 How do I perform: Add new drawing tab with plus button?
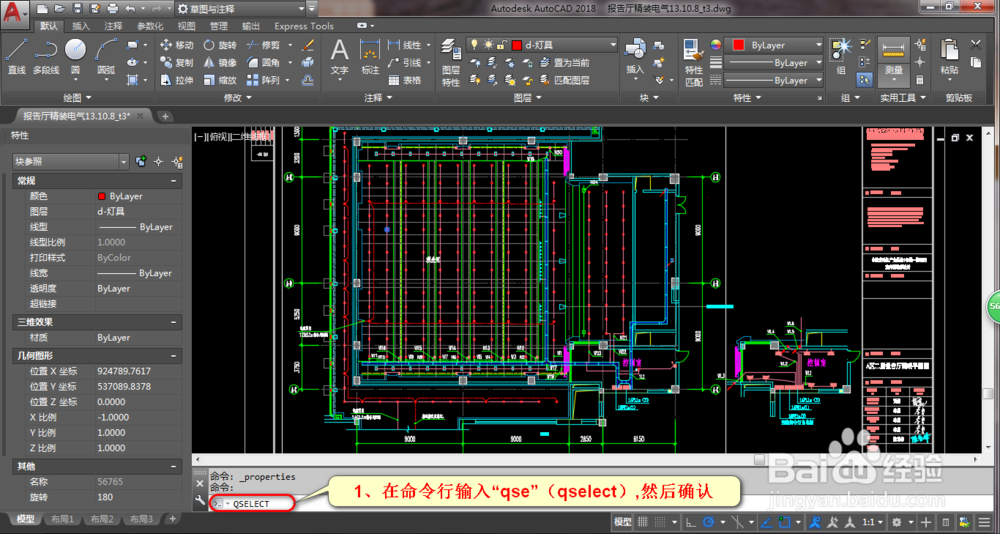[165, 116]
